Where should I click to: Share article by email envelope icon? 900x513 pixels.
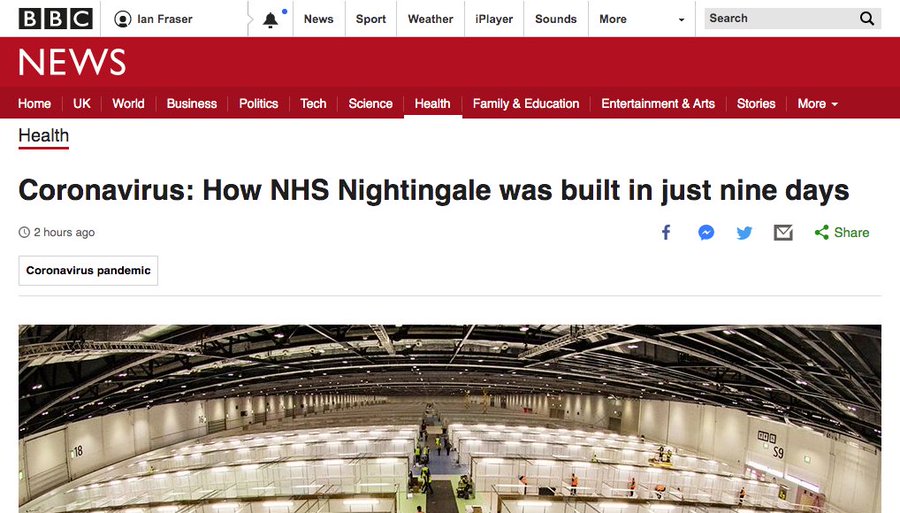coord(783,232)
